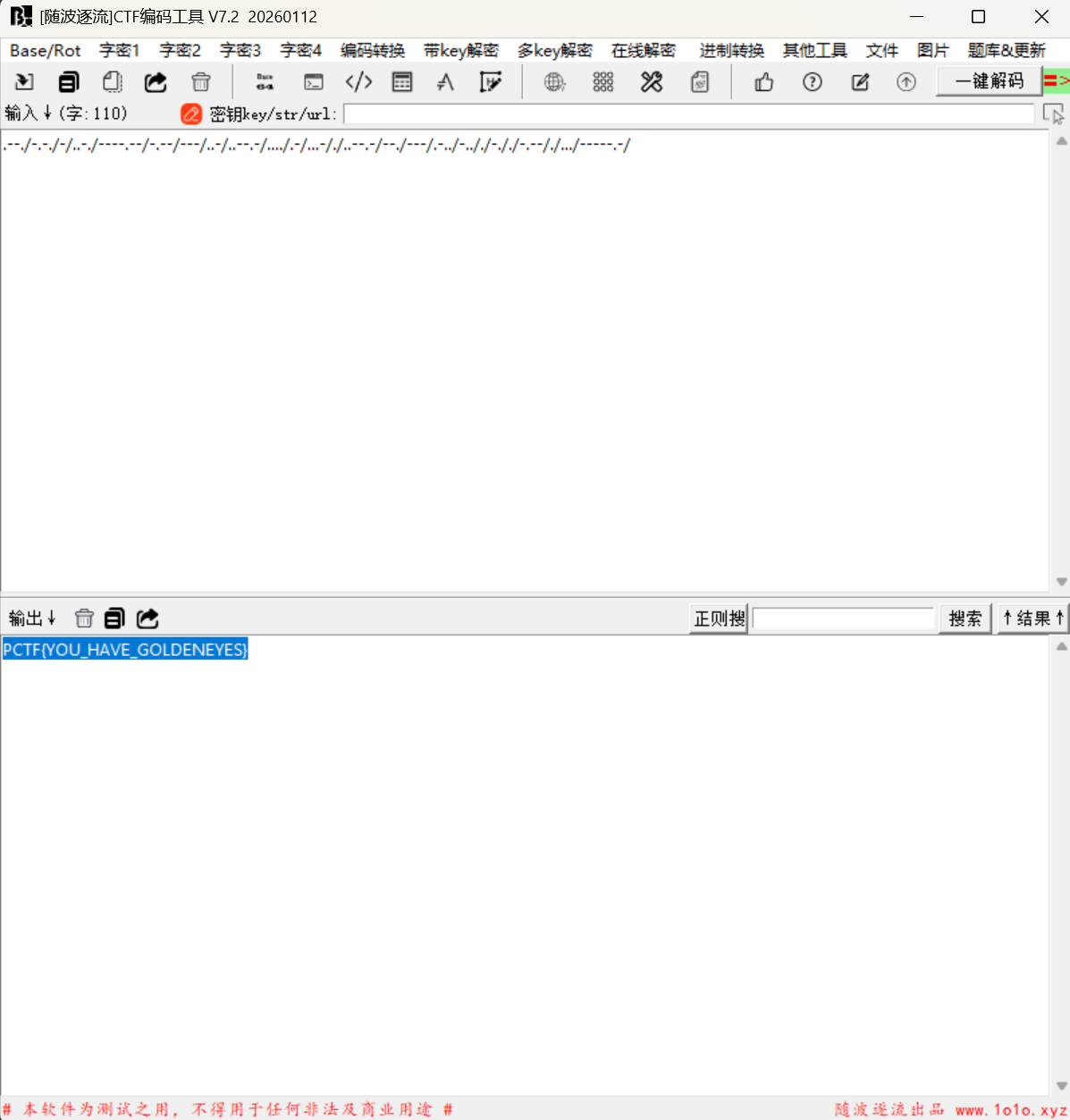1070x1120 pixels.
Task: Clear output with the output trash icon
Action: [84, 618]
